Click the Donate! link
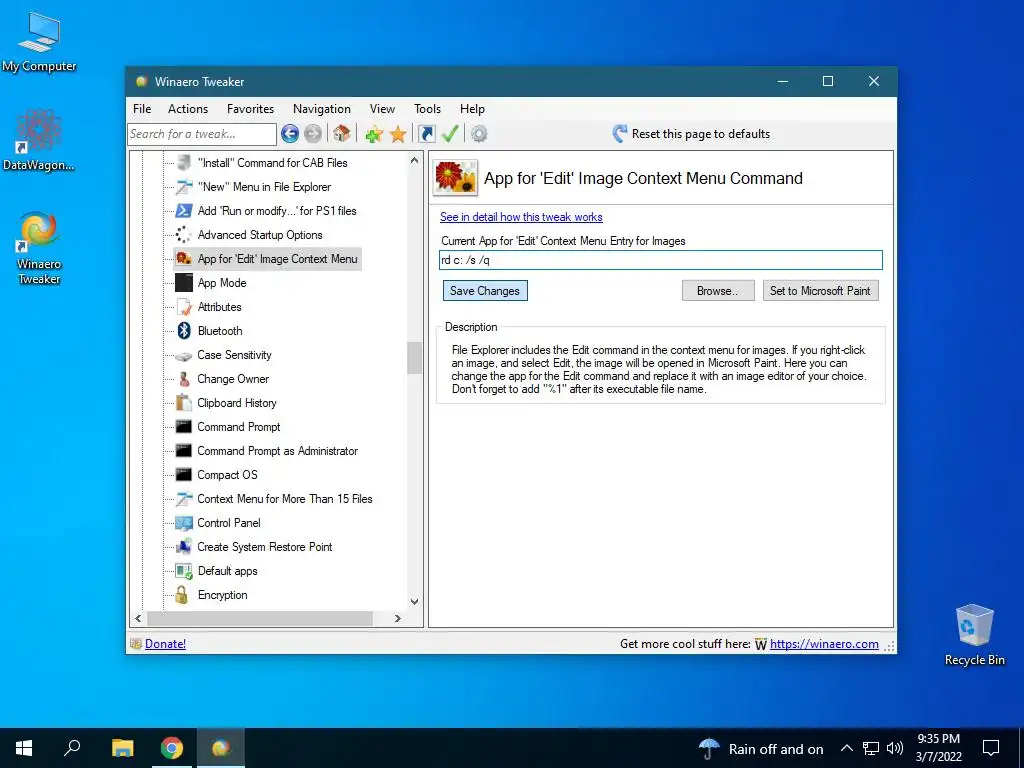The height and width of the screenshot is (768, 1024). (165, 644)
